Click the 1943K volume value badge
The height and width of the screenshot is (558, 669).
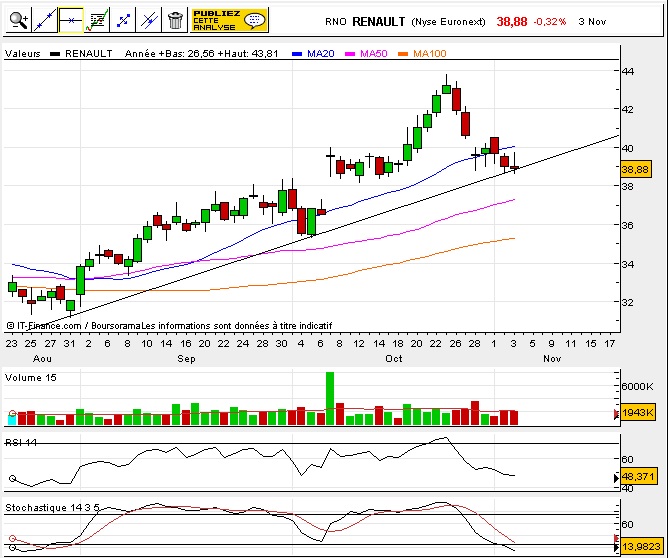point(637,413)
